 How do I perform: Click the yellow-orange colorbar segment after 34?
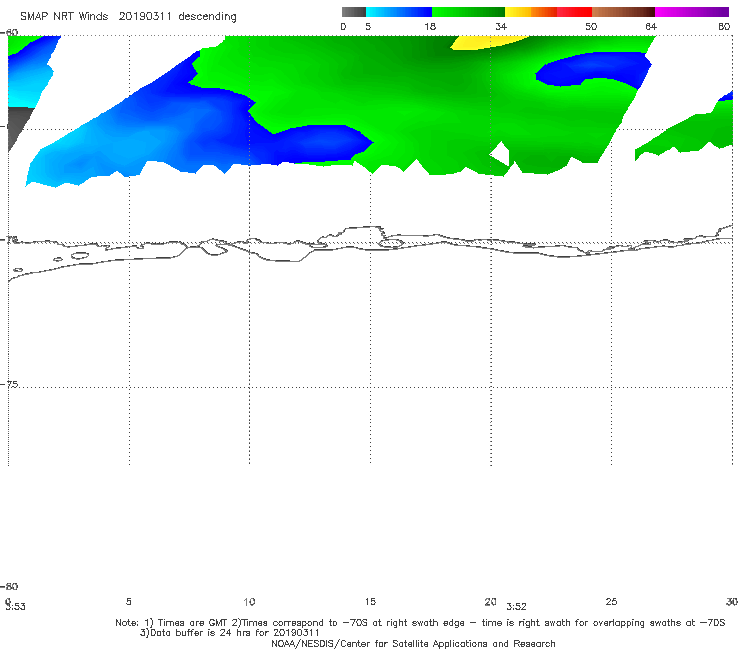(530, 12)
